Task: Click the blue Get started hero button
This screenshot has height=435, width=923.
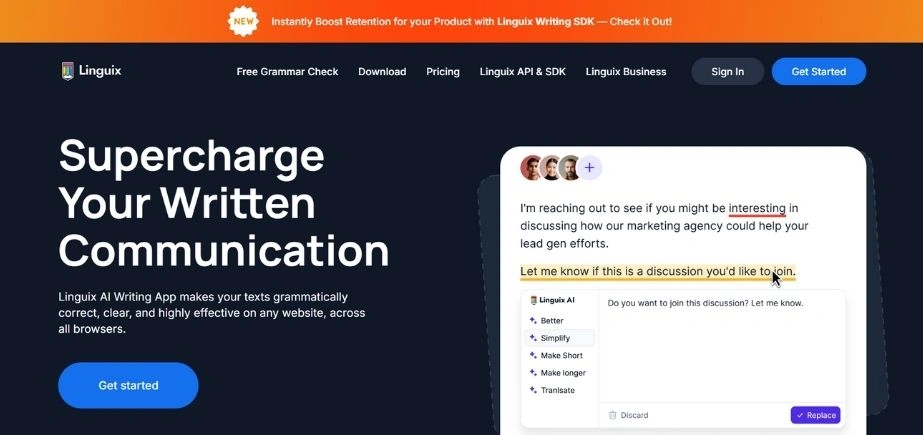Action: pos(128,386)
